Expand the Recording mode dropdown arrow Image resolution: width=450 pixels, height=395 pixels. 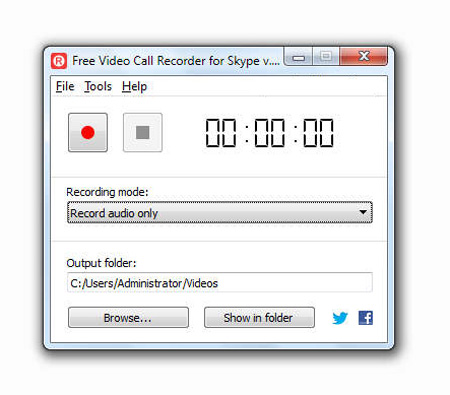pos(363,212)
